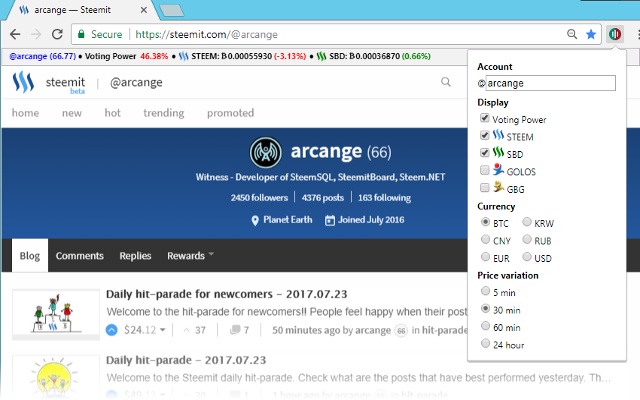Click the Planet Earth location pin icon

[x=255, y=221]
